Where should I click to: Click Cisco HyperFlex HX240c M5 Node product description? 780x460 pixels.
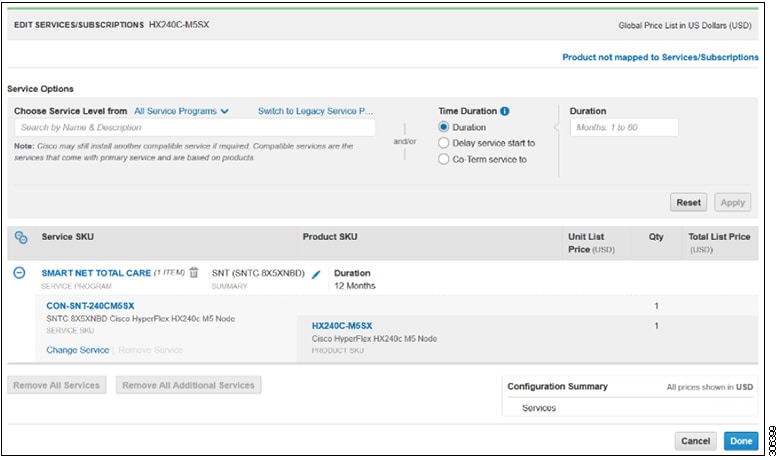tap(374, 339)
